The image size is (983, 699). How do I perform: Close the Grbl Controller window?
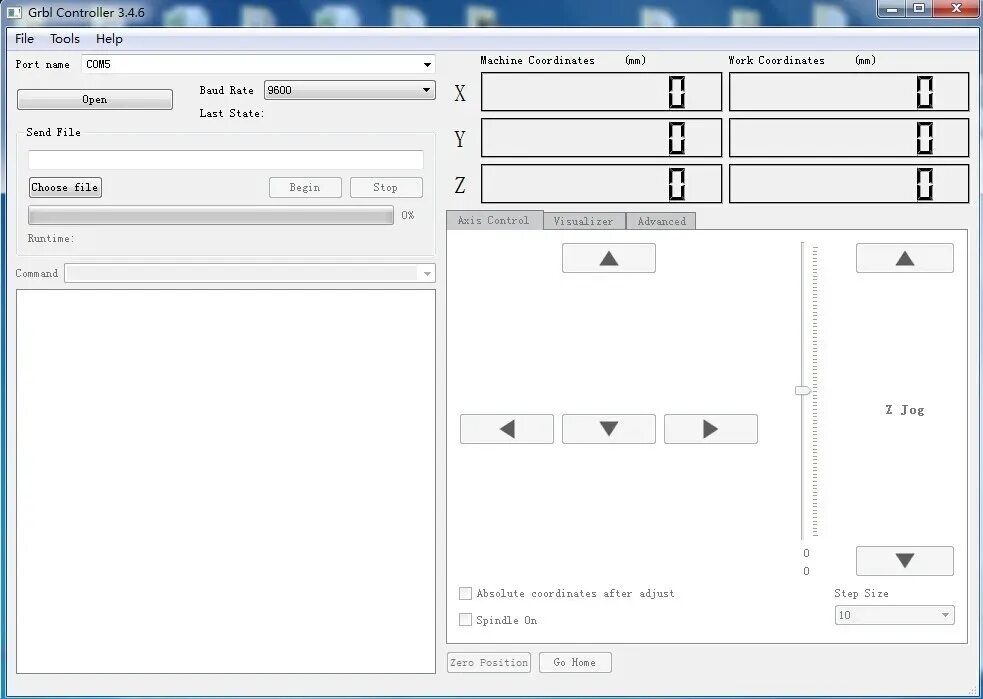957,9
